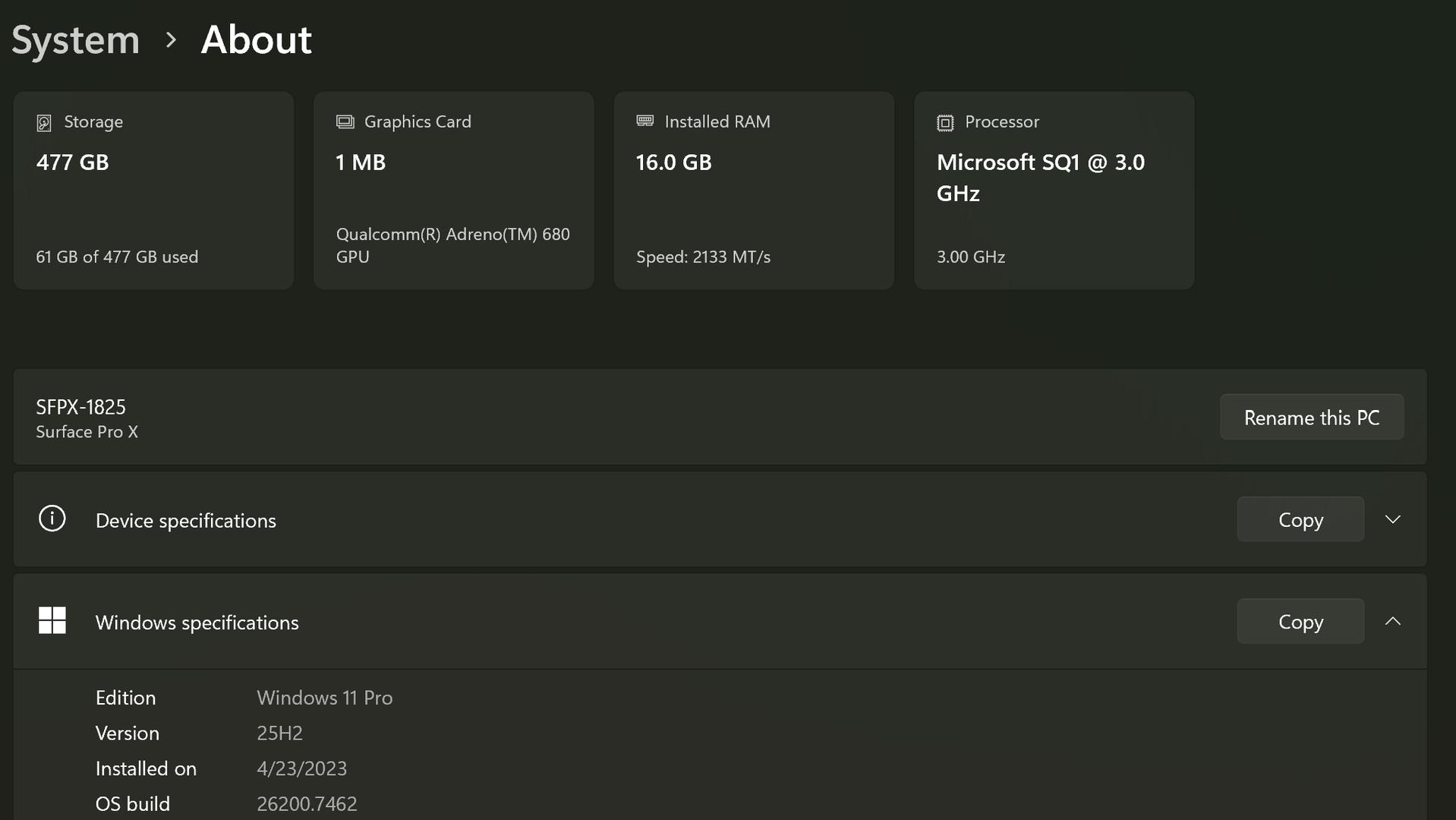Open the Installed RAM 16.0 GB card
Viewport: 1456px width, 820px height.
tap(753, 191)
